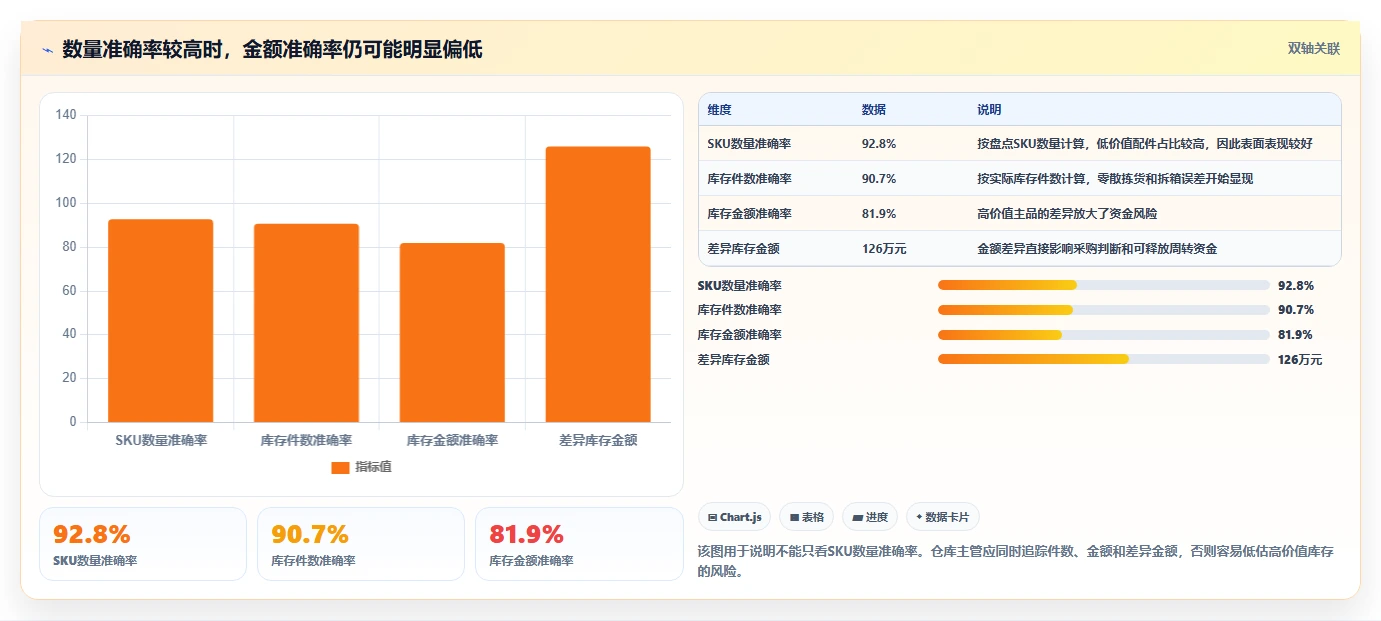The image size is (1381, 621).
Task: Click the SKU数量准确率 chart bar
Action: (x=161, y=320)
